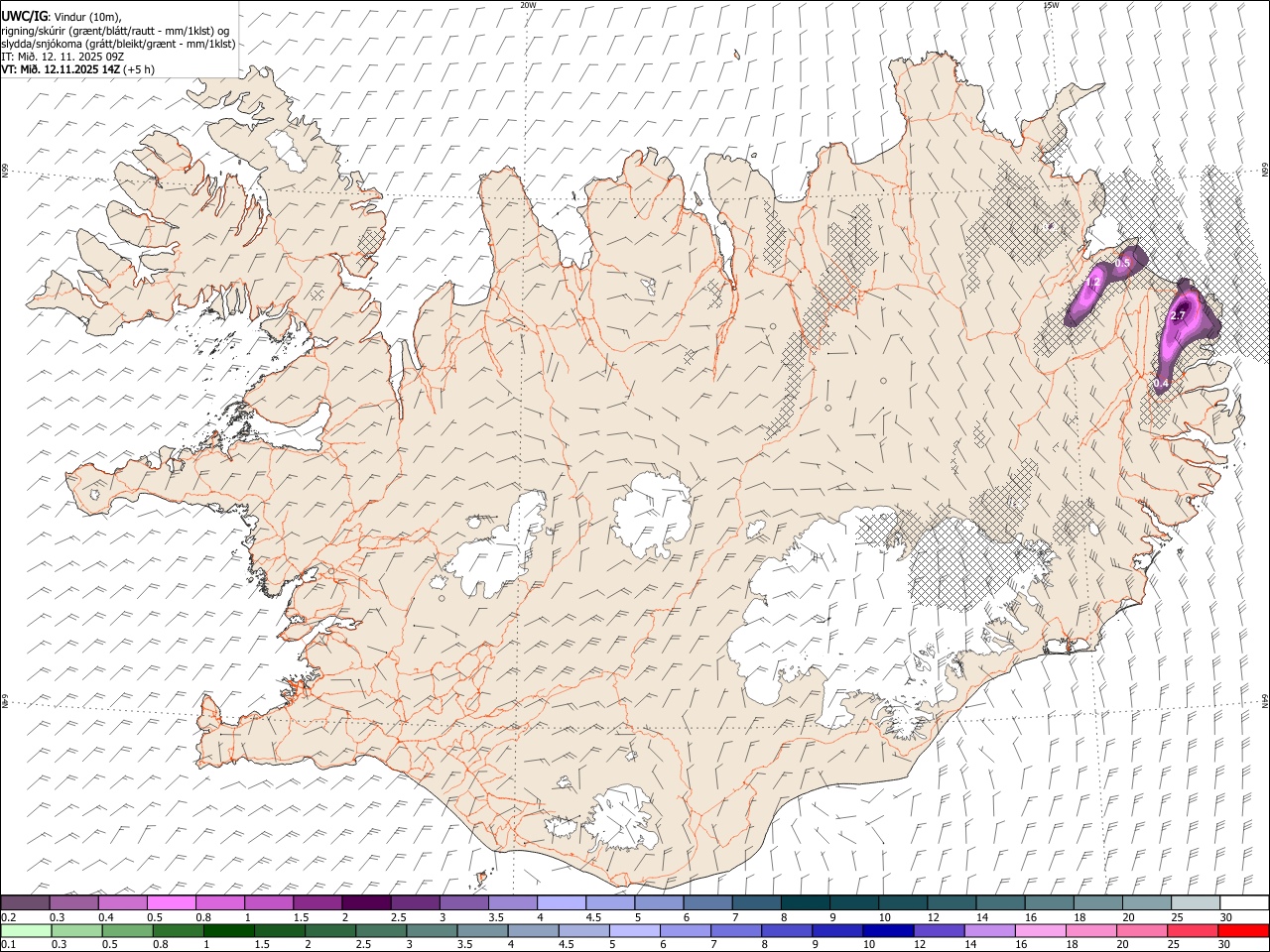Click the 0.4 snowfall value on the map
Screen dimensions: 1270x952
point(1162,383)
